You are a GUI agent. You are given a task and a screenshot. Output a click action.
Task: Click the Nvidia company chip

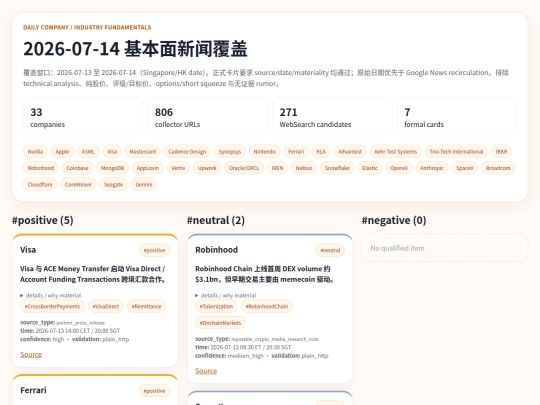35,152
